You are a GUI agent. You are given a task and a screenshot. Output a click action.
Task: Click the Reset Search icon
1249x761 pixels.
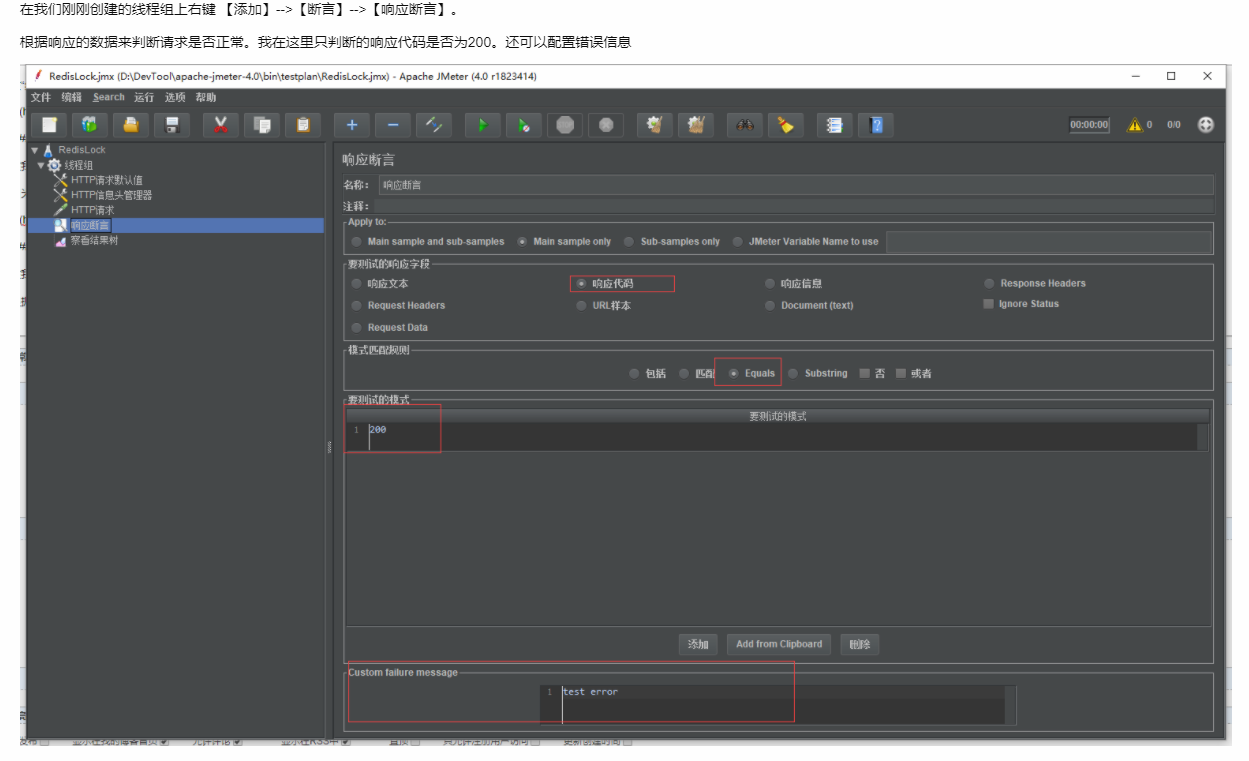[786, 125]
